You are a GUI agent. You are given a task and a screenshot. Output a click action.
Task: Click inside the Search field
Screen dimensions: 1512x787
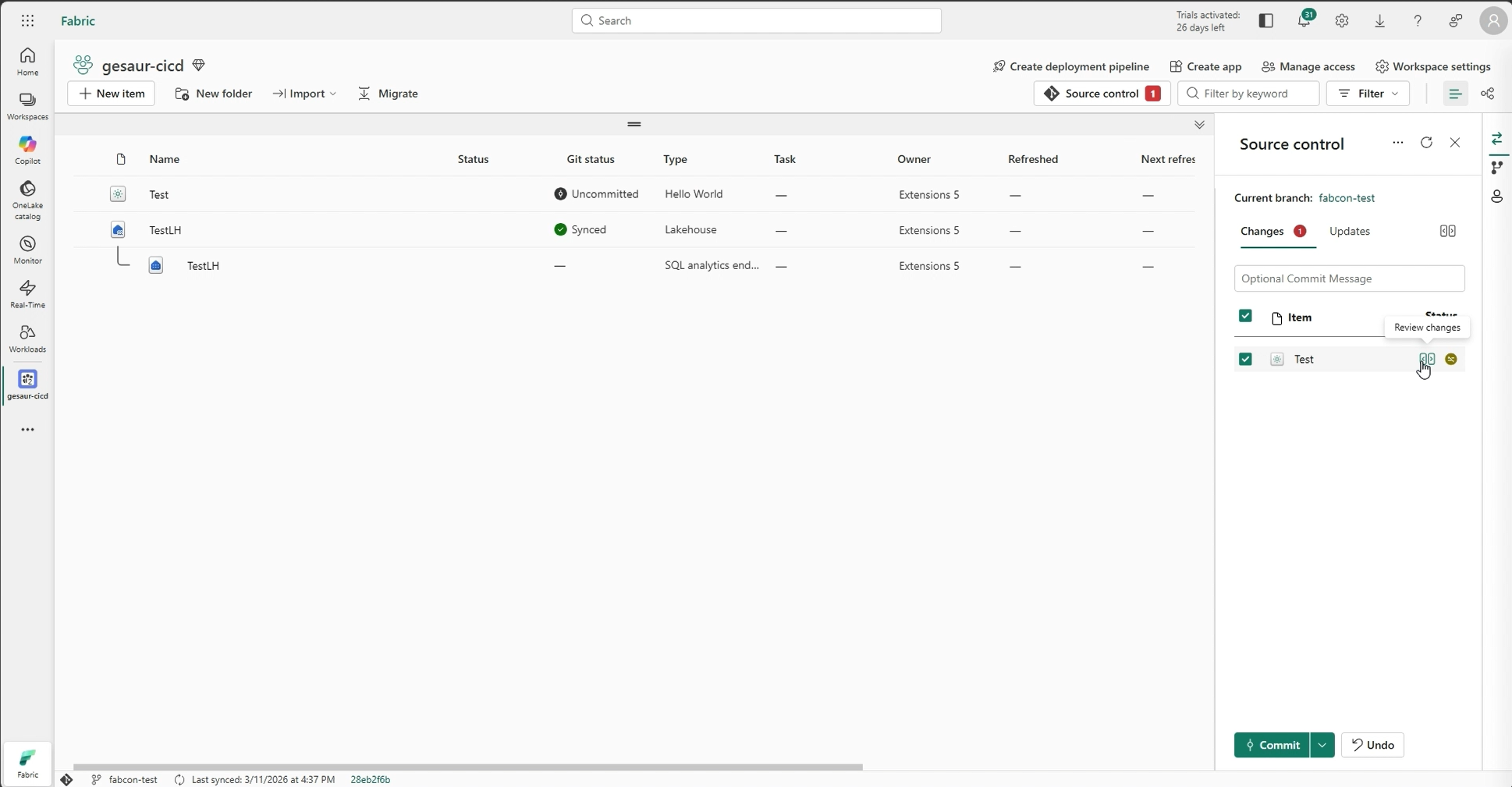coord(755,20)
